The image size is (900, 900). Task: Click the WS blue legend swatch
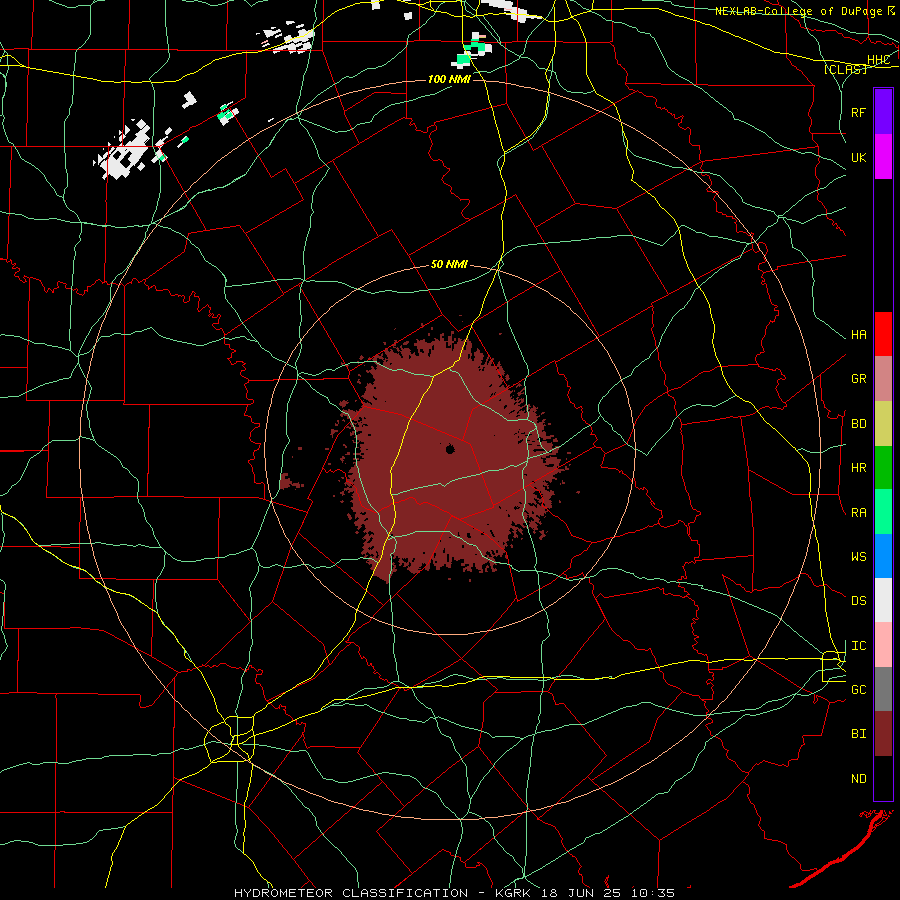coord(883,556)
